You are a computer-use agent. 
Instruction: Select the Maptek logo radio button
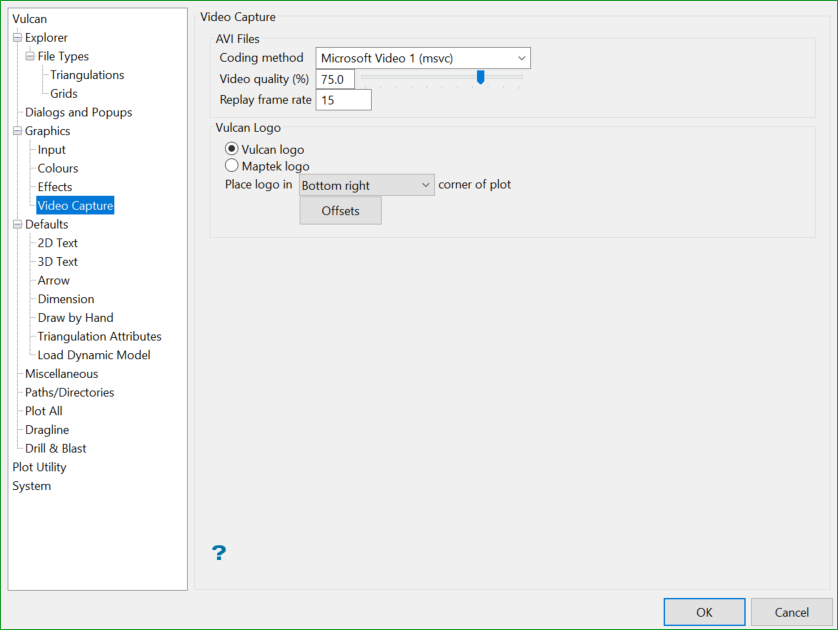231,165
